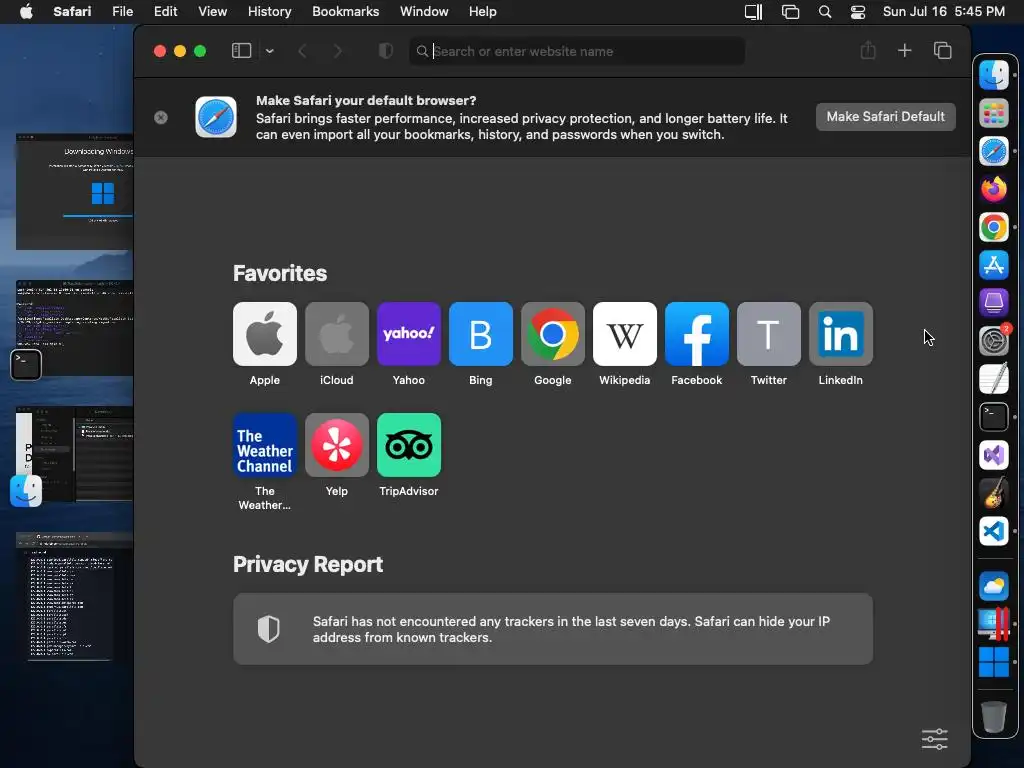Open App Store from the Dock
1024x768 pixels.
[993, 265]
